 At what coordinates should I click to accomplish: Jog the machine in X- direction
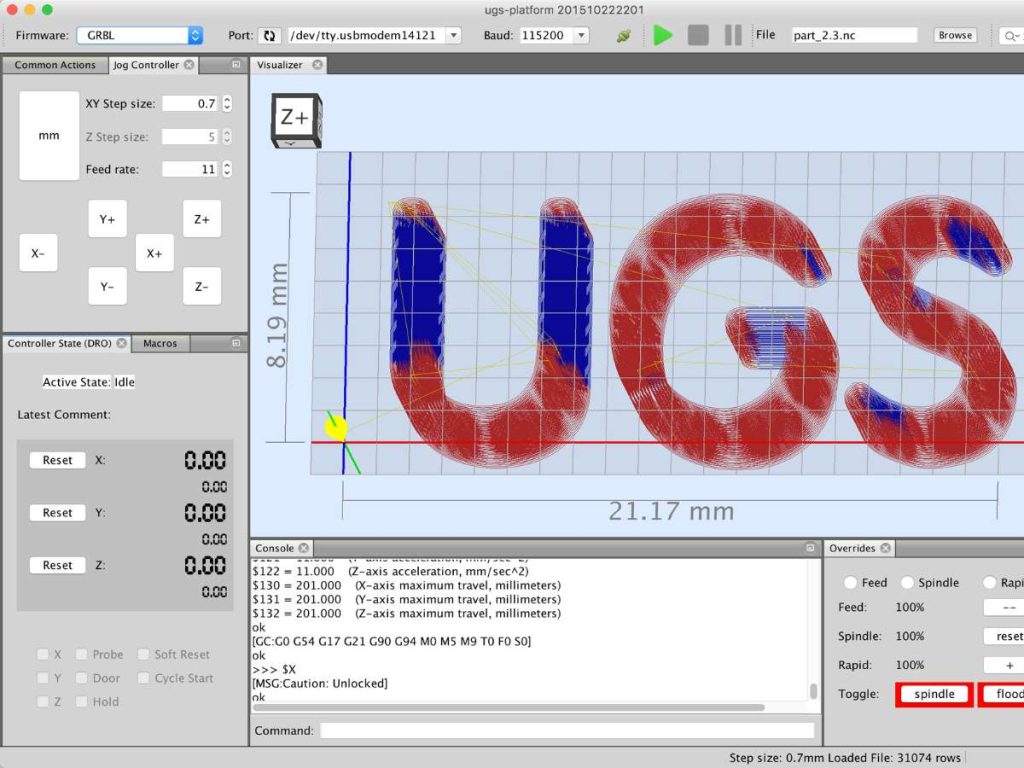tap(38, 253)
